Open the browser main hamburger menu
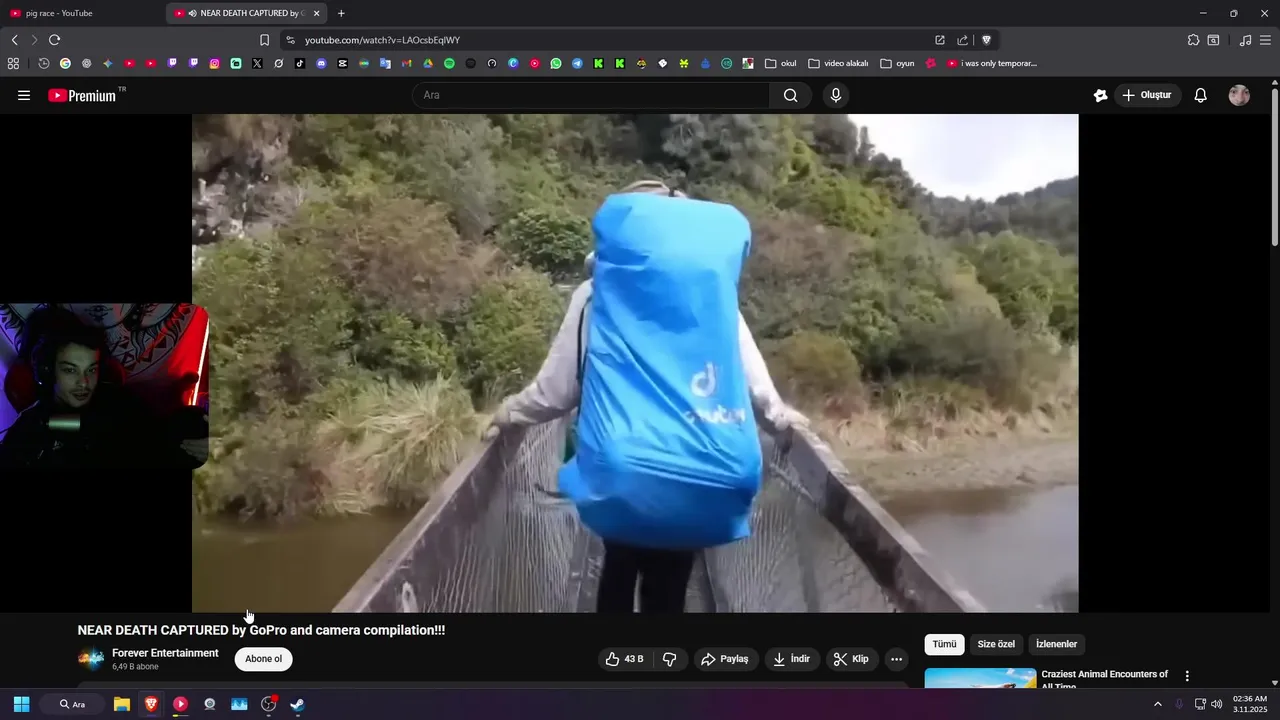Screen dimensions: 1280x720 [1265, 40]
